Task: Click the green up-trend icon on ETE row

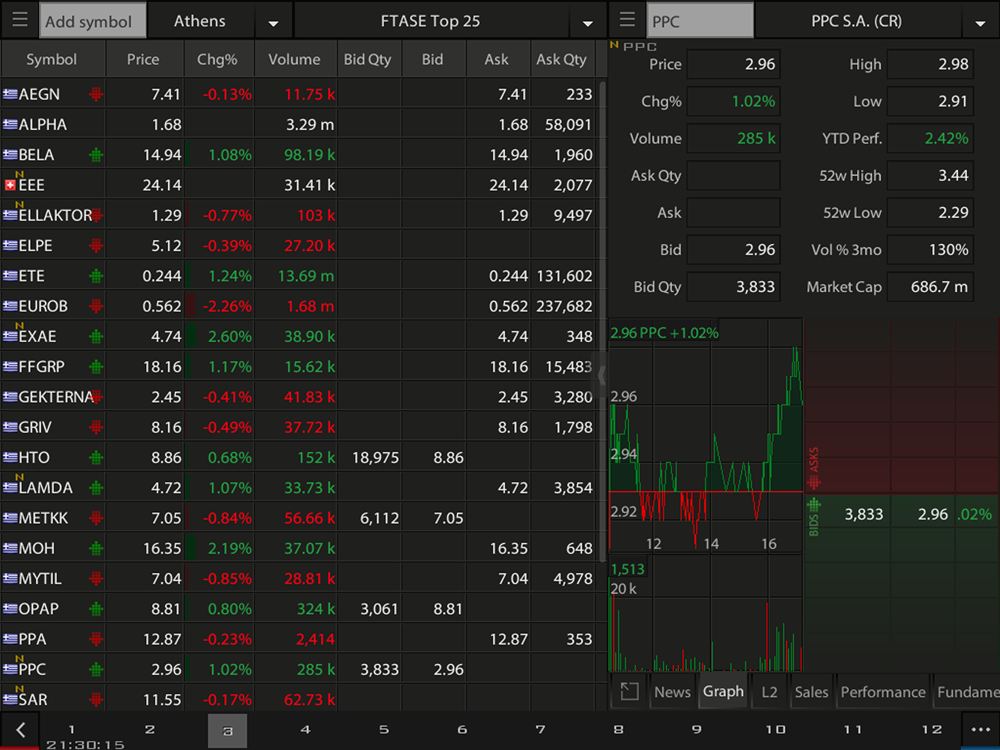Action: pos(96,276)
